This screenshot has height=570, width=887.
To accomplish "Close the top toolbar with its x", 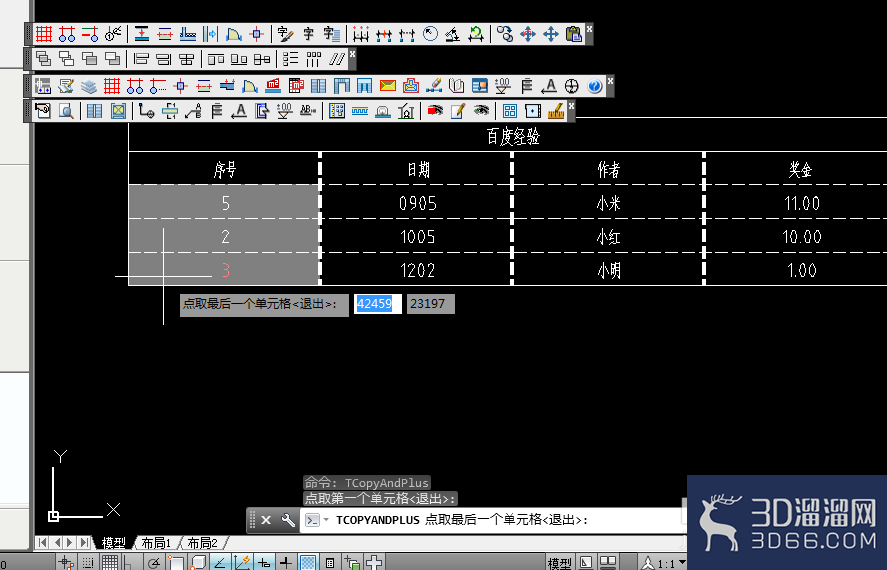I will pos(589,28).
